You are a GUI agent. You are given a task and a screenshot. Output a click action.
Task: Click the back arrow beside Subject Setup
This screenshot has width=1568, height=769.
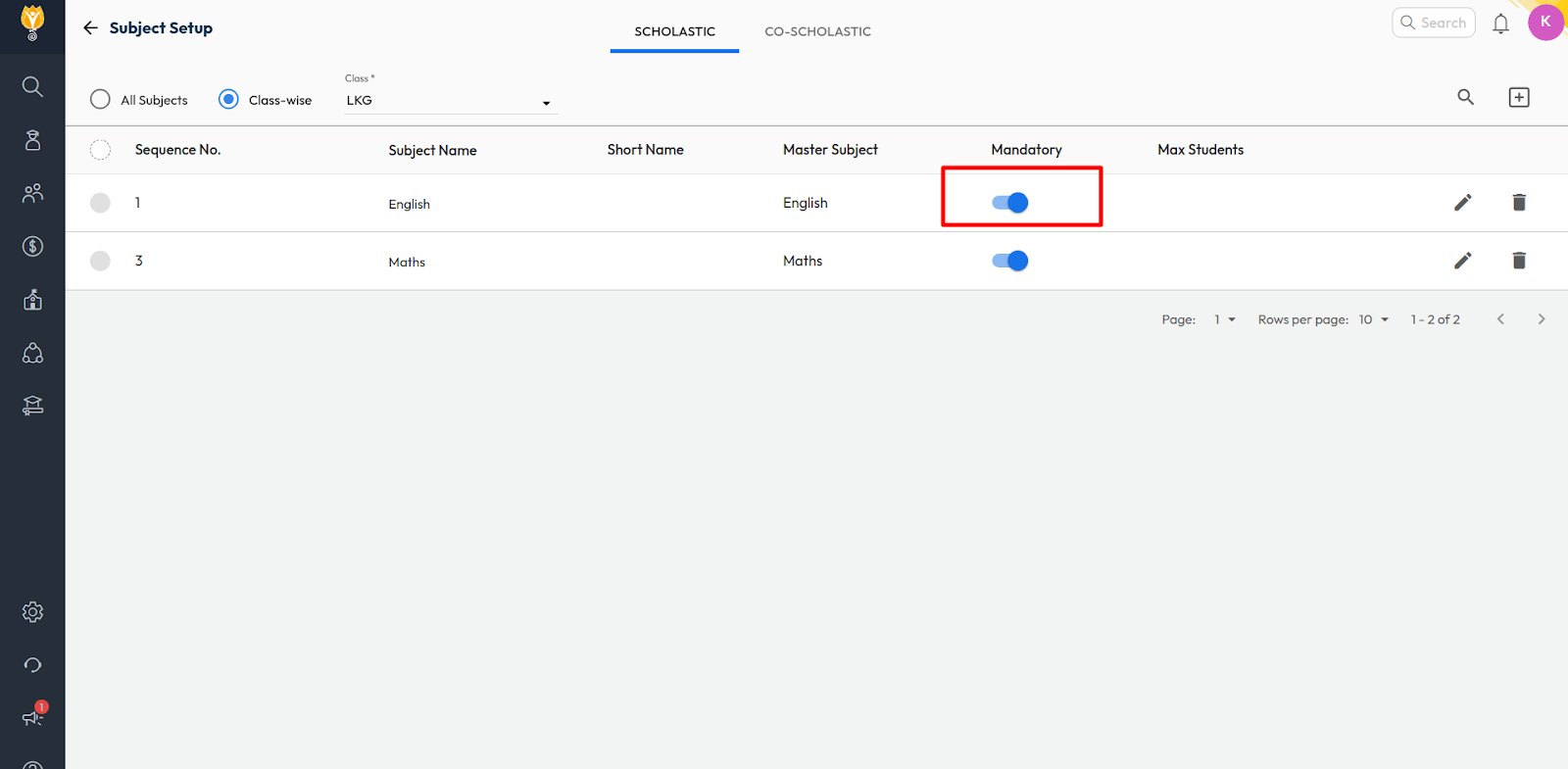point(90,28)
